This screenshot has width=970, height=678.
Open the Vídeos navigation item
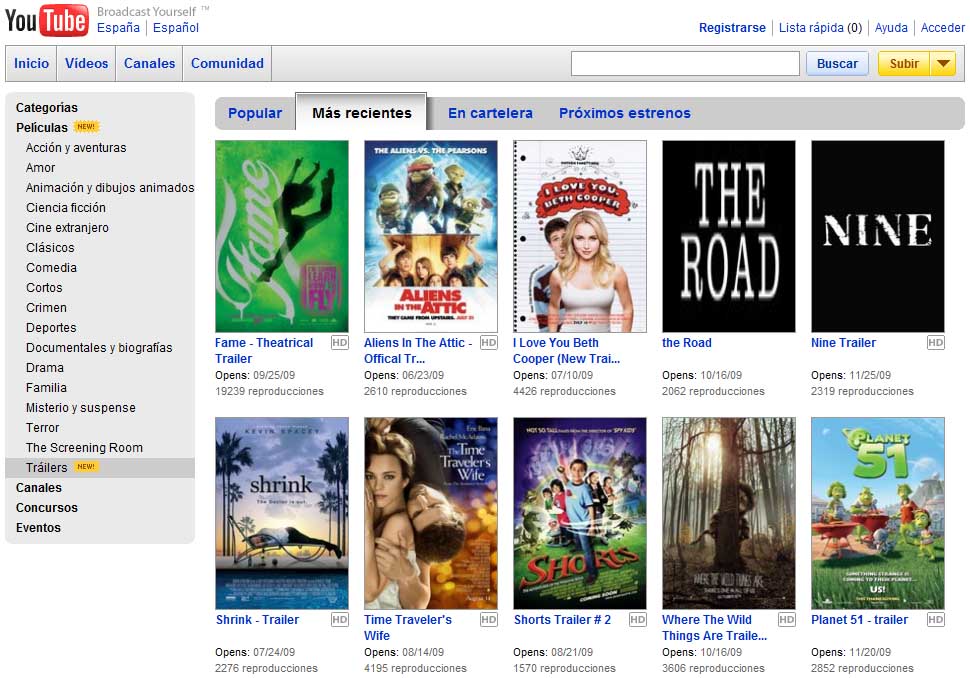coord(87,63)
